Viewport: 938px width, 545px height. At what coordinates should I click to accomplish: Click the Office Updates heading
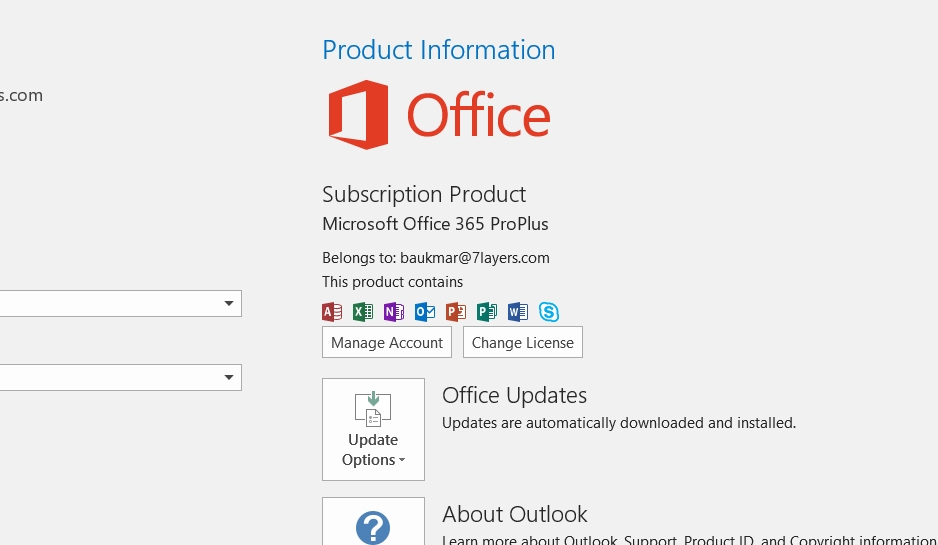pos(514,395)
